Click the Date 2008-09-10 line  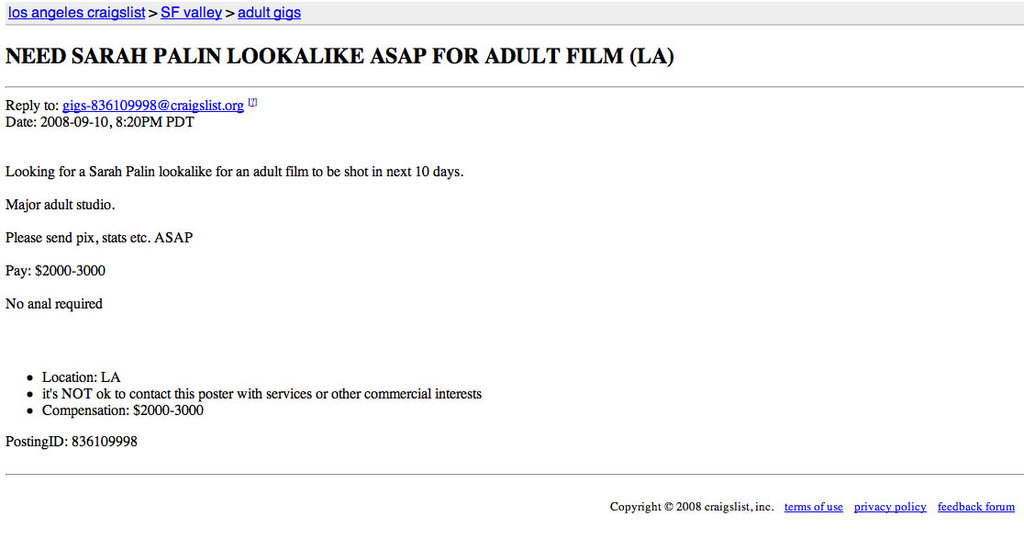(x=100, y=123)
